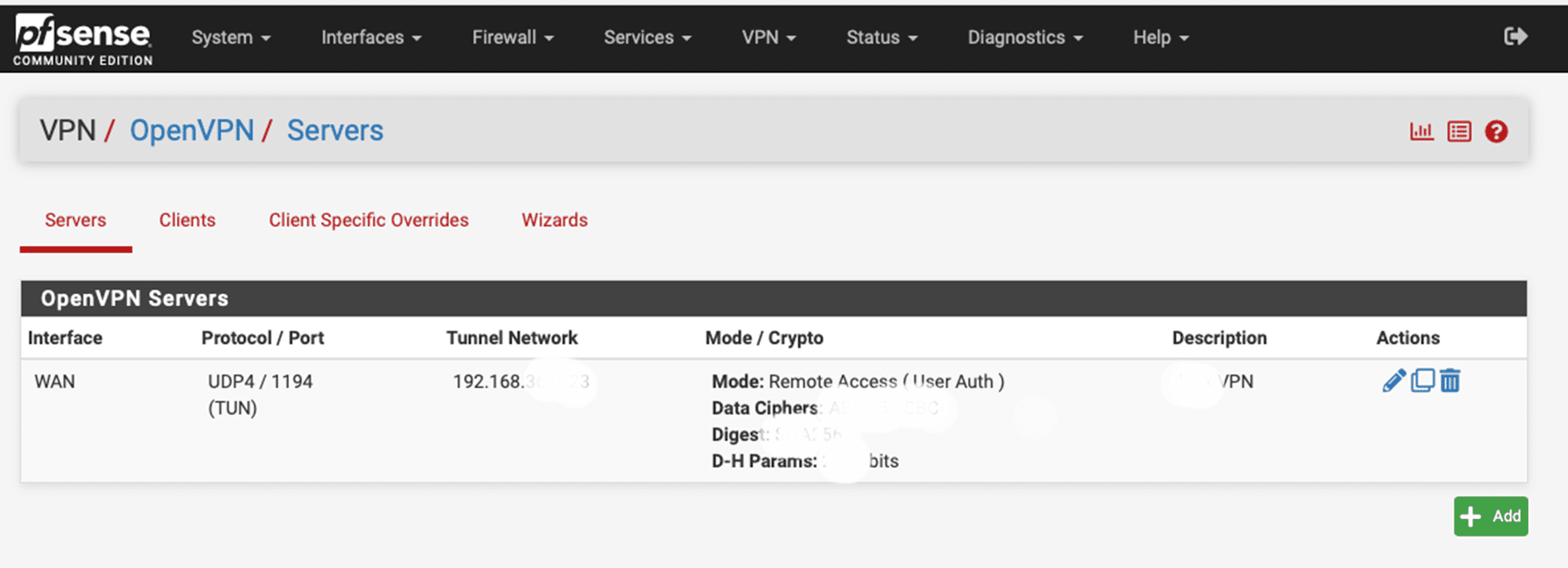Follow the OpenVPN breadcrumb link
The image size is (1568, 568).
pos(191,131)
